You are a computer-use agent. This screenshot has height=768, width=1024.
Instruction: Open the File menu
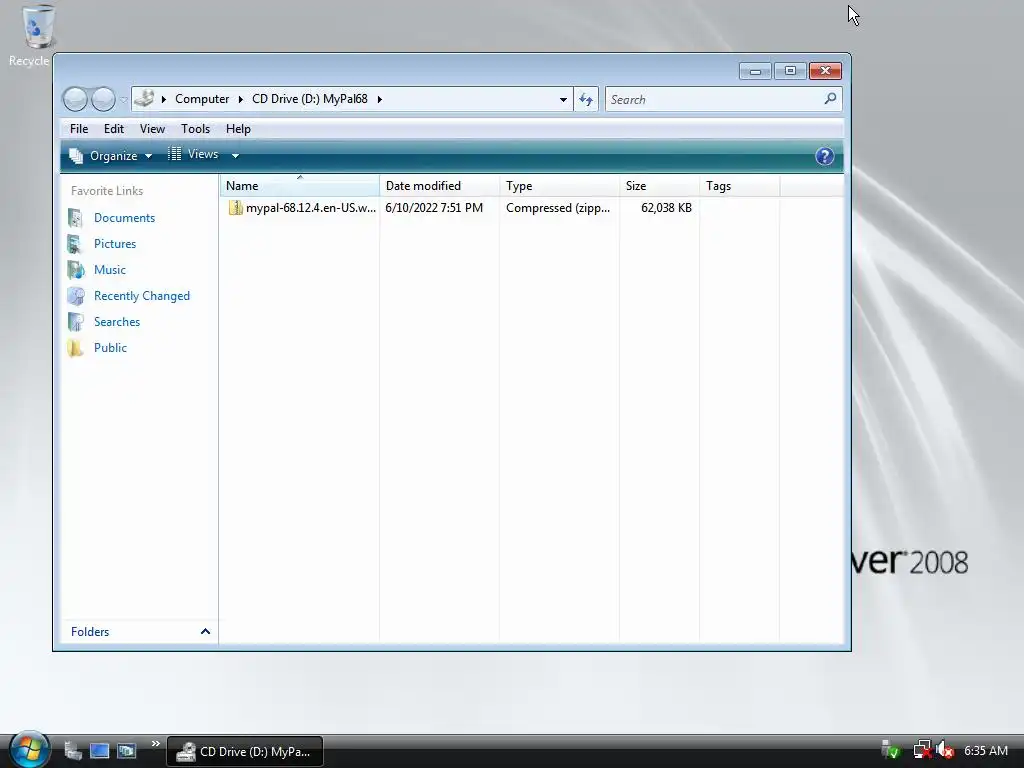79,129
